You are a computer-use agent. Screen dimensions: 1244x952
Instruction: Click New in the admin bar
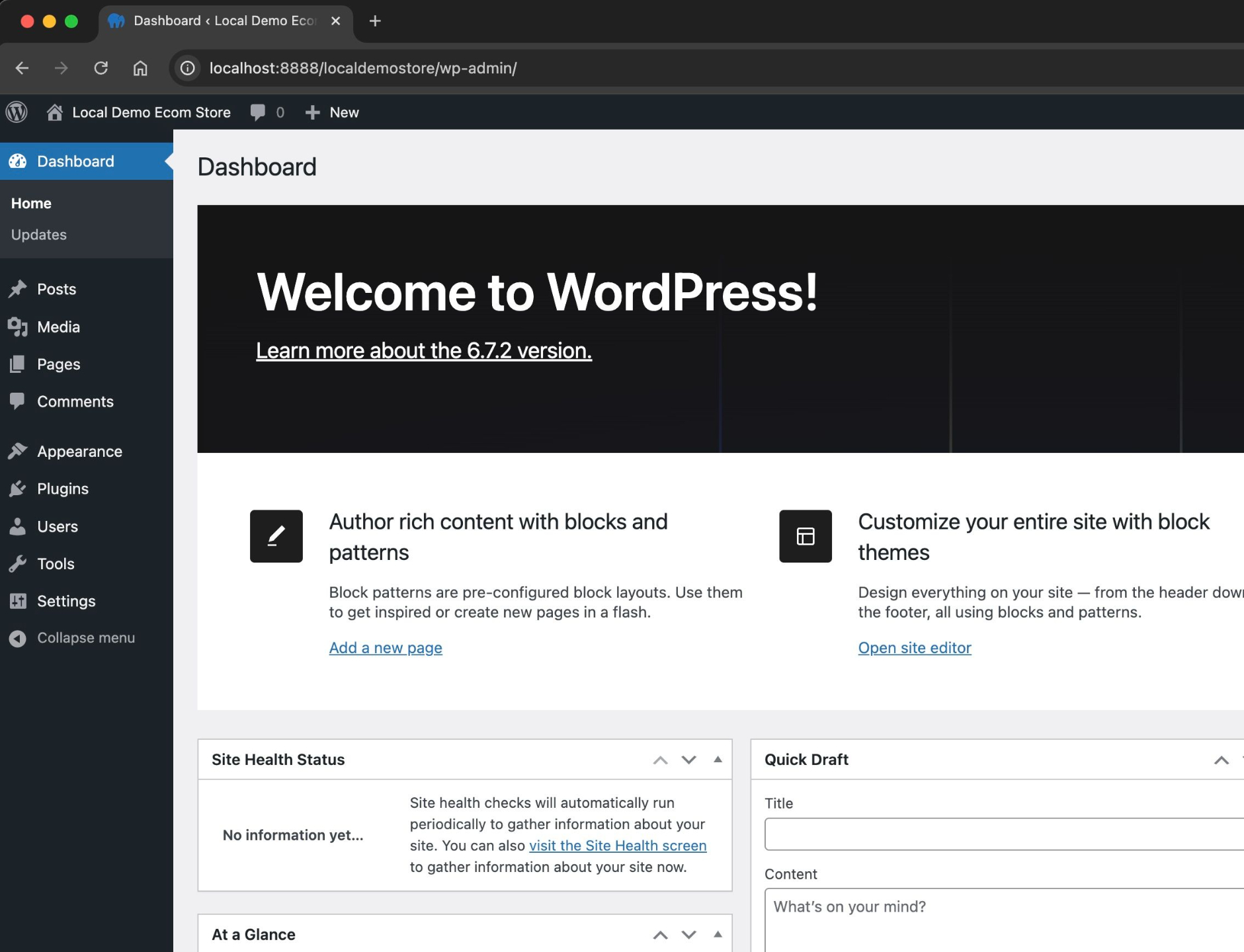[x=345, y=112]
